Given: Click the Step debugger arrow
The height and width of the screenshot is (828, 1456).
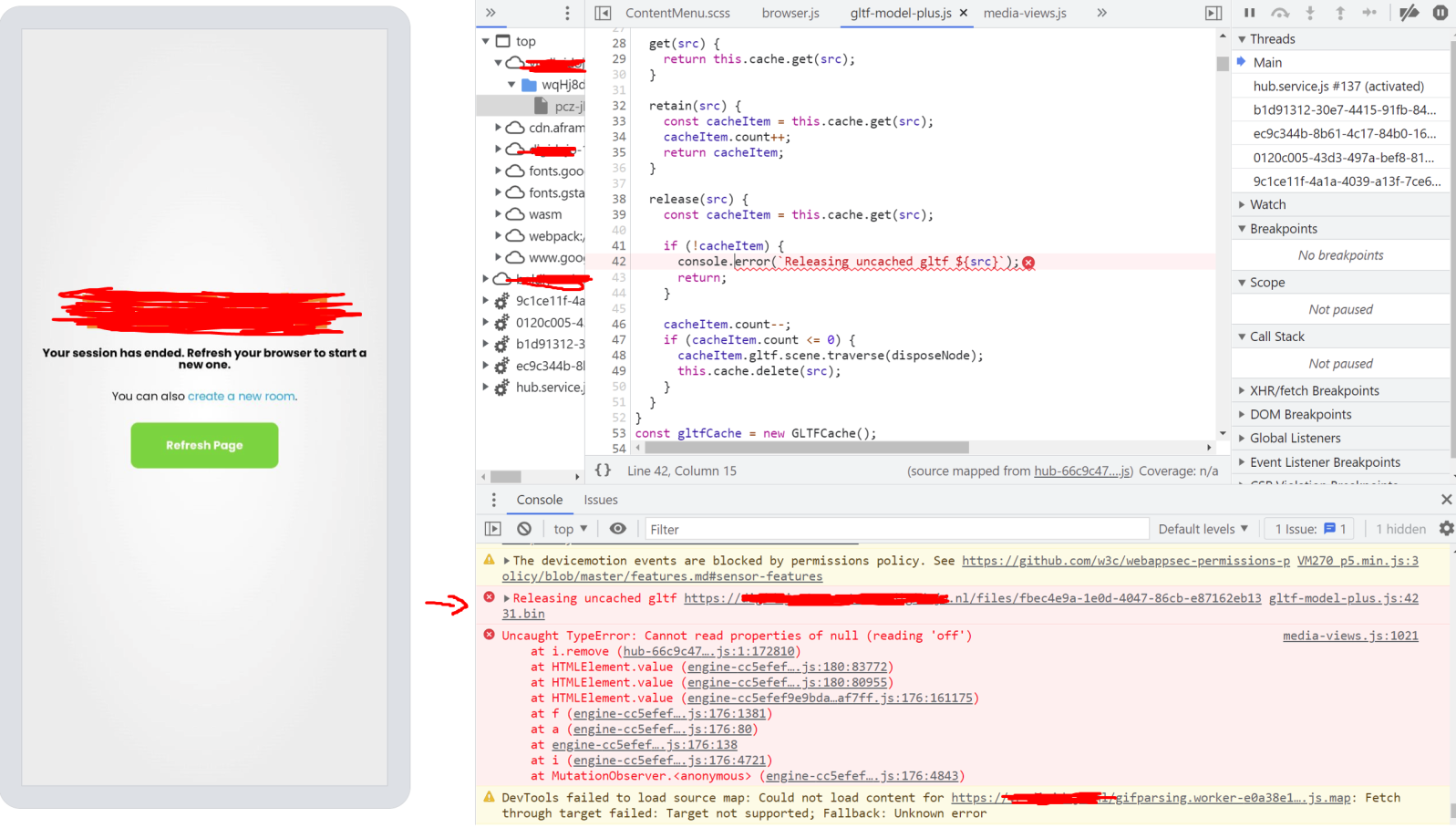Looking at the screenshot, I should (1369, 13).
